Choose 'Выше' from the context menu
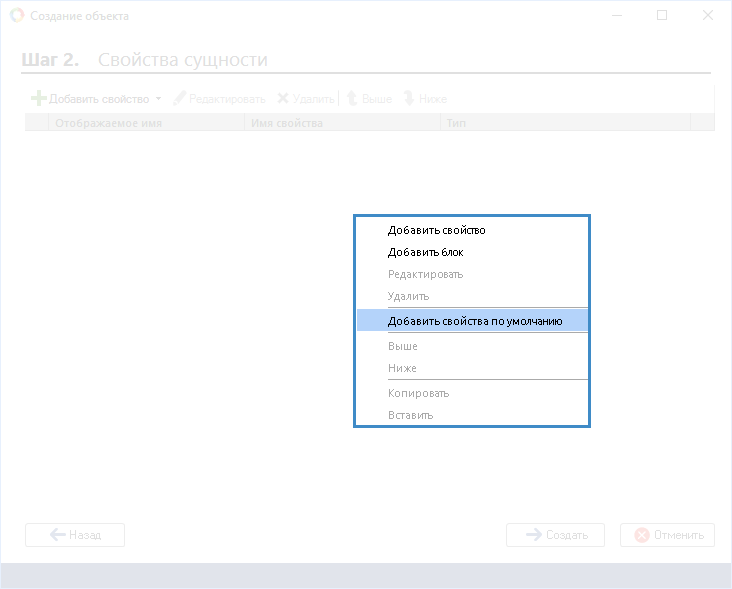 (x=402, y=346)
